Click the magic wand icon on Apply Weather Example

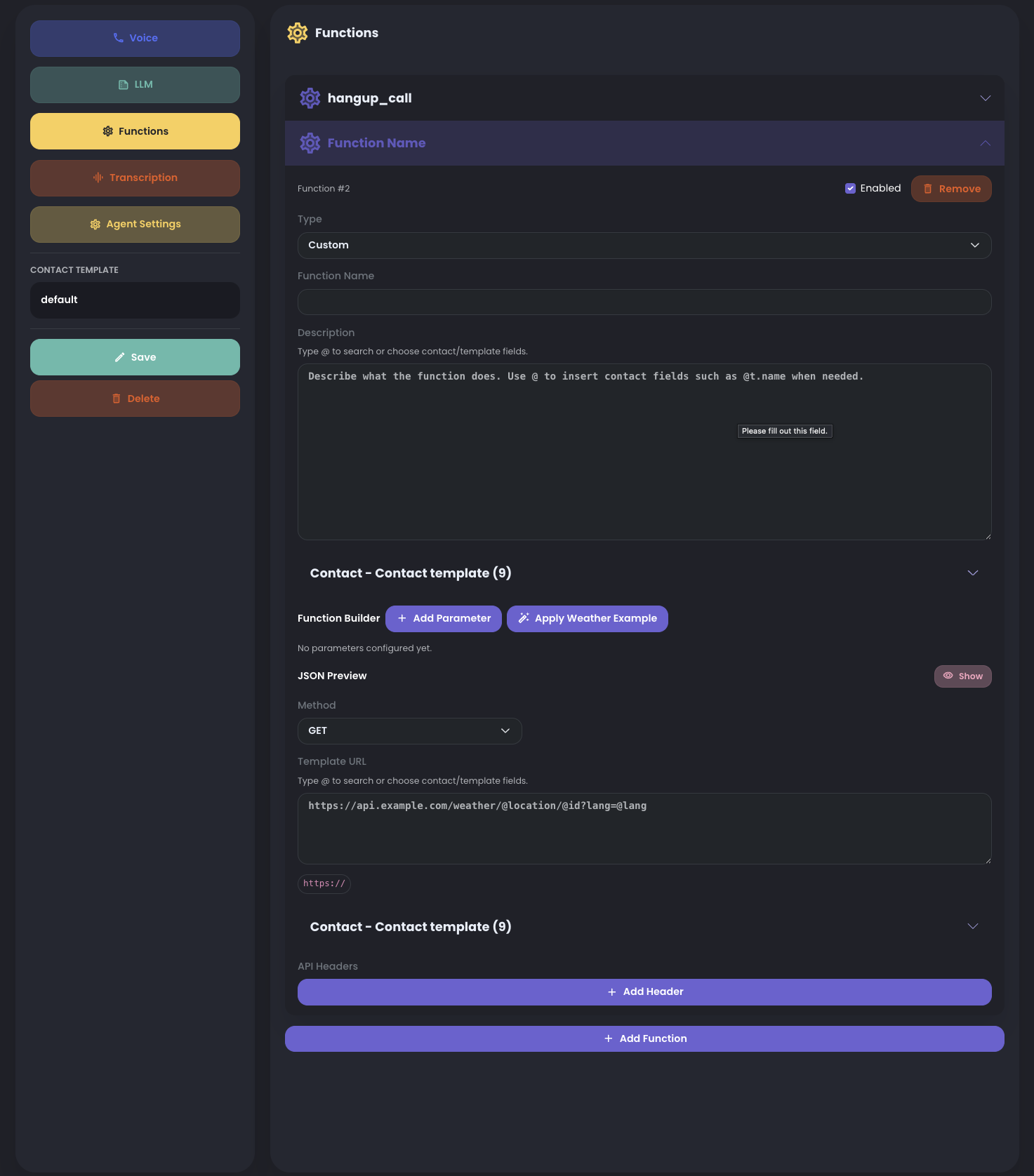(x=524, y=618)
